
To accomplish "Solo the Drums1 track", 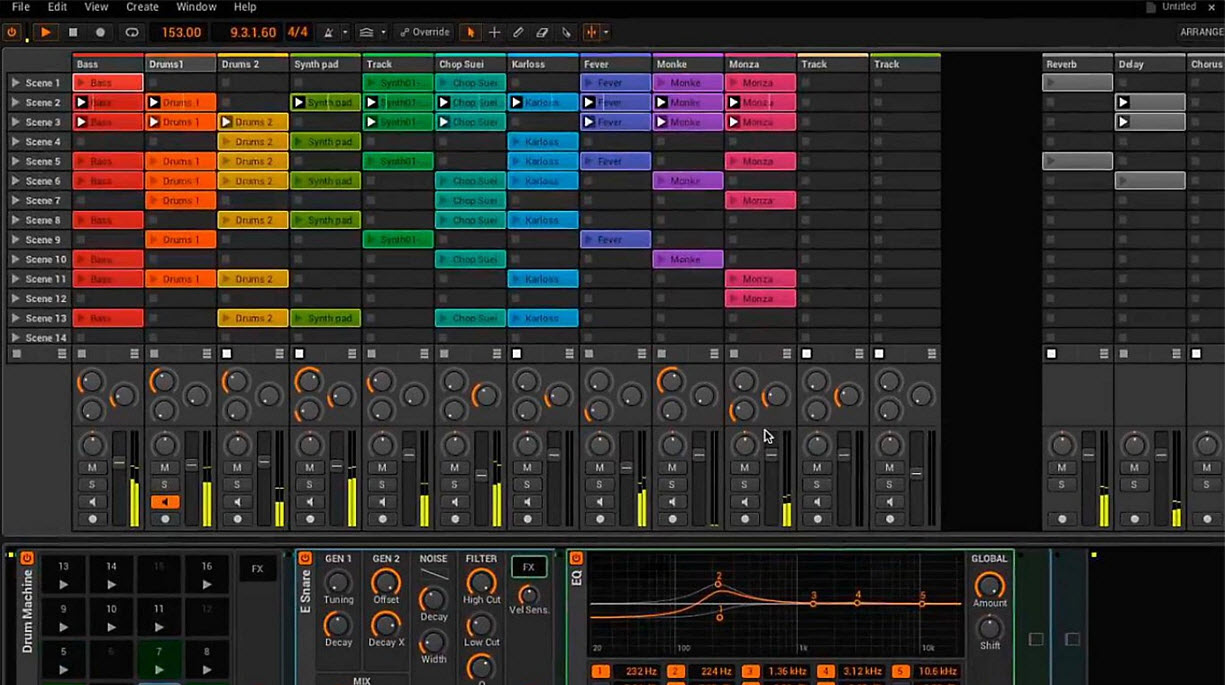I will [x=163, y=483].
